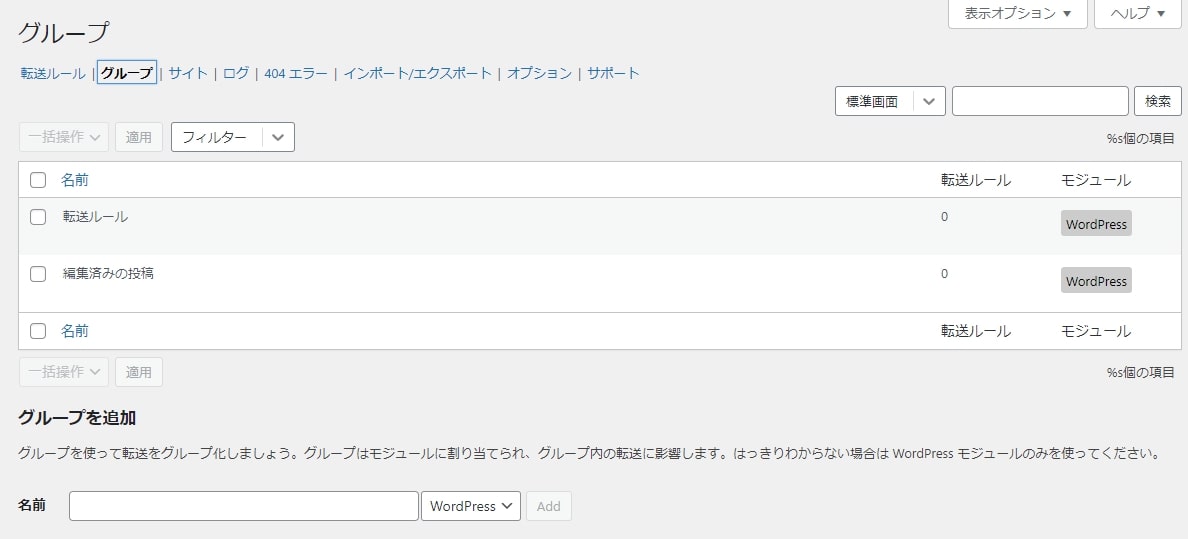This screenshot has width=1188, height=539.
Task: Open the top 一括操作 bulk actions dropdown
Action: [64, 137]
